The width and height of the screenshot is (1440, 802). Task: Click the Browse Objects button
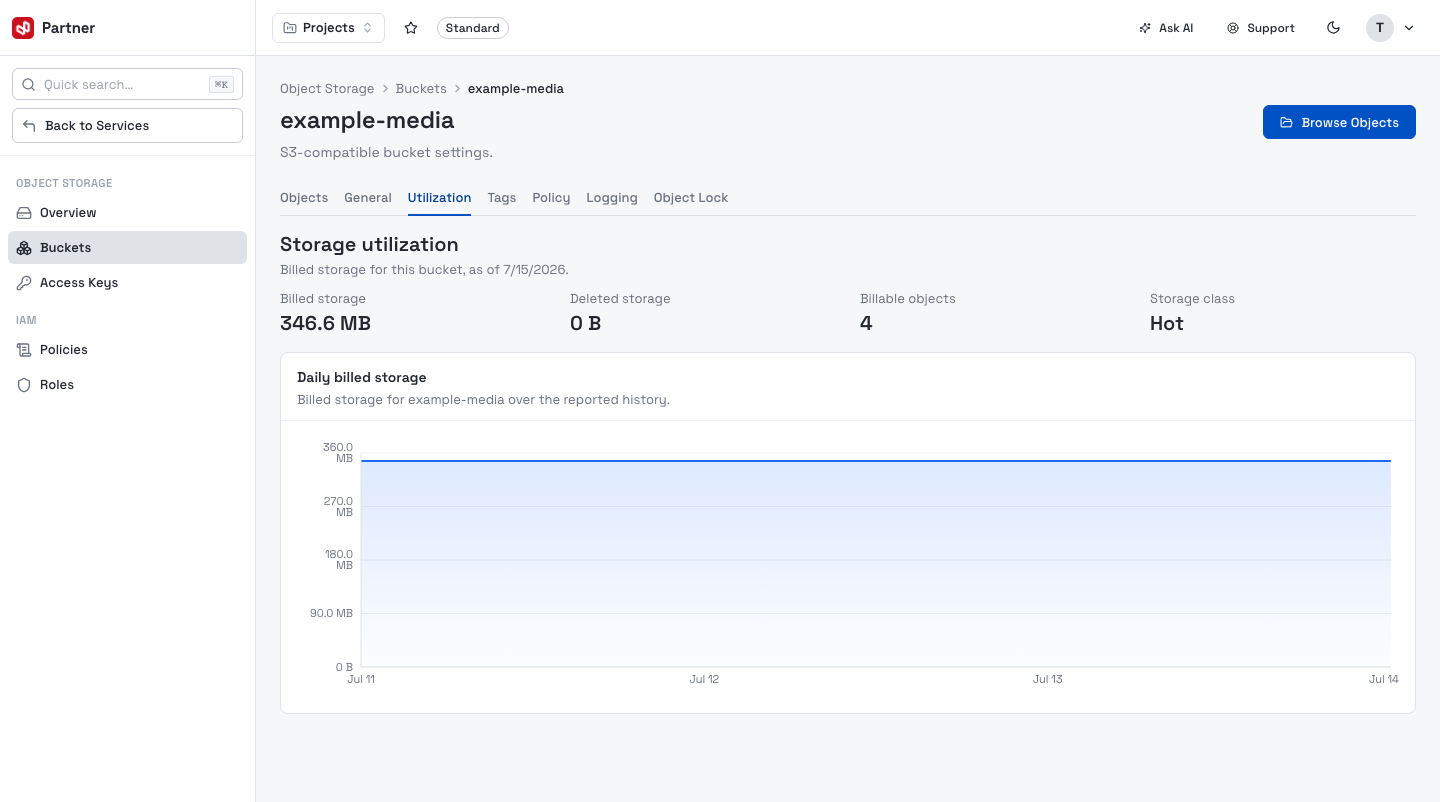coord(1339,122)
